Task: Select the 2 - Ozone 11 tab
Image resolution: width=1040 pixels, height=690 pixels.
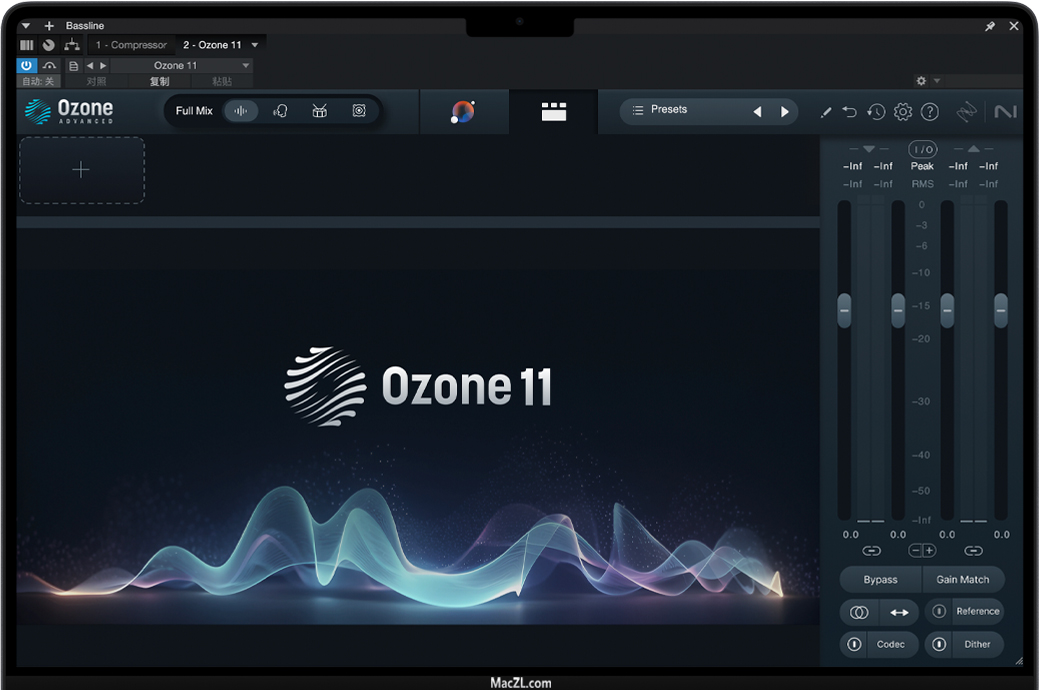Action: pyautogui.click(x=212, y=45)
